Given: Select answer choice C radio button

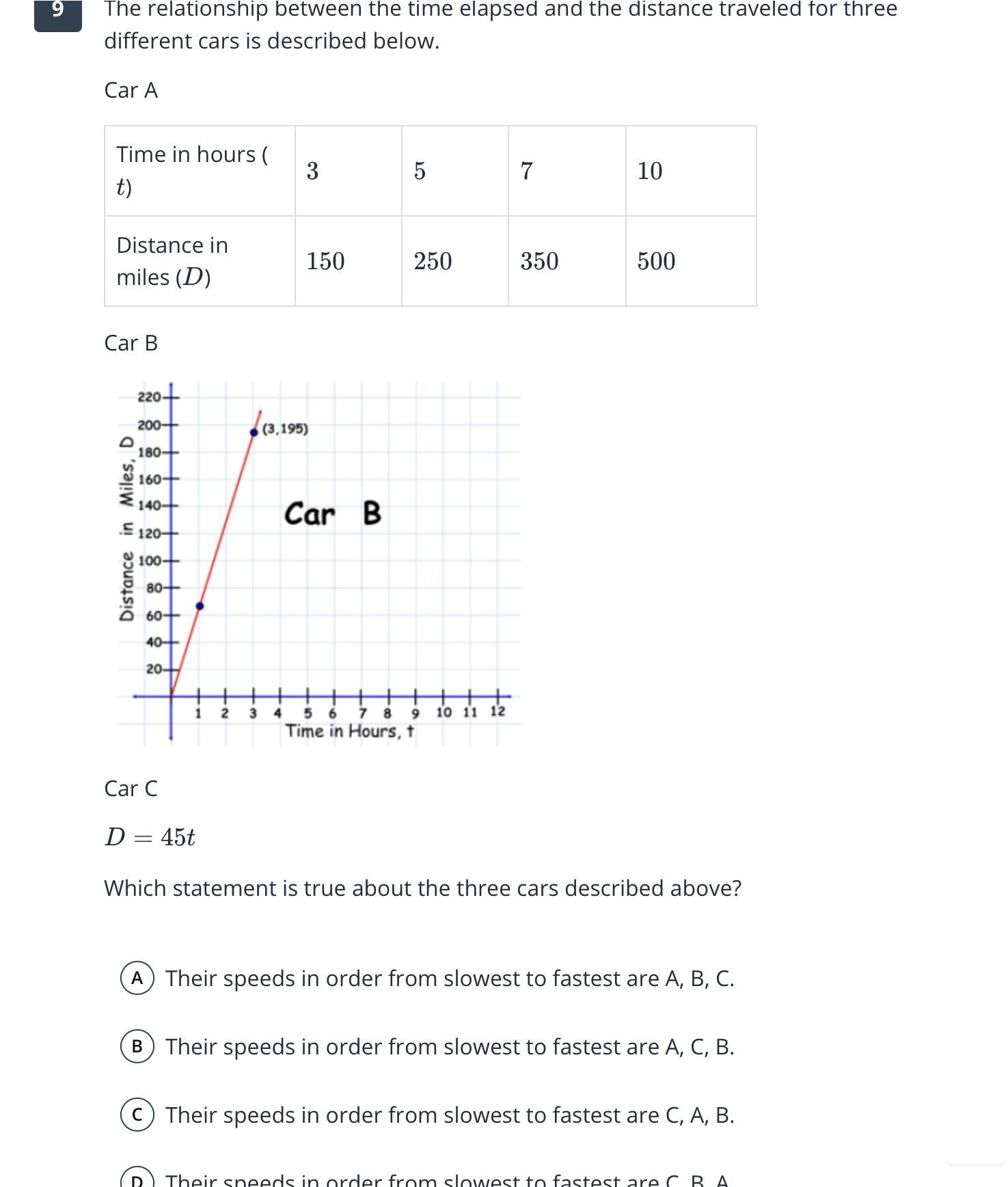Looking at the screenshot, I should click(x=137, y=1115).
